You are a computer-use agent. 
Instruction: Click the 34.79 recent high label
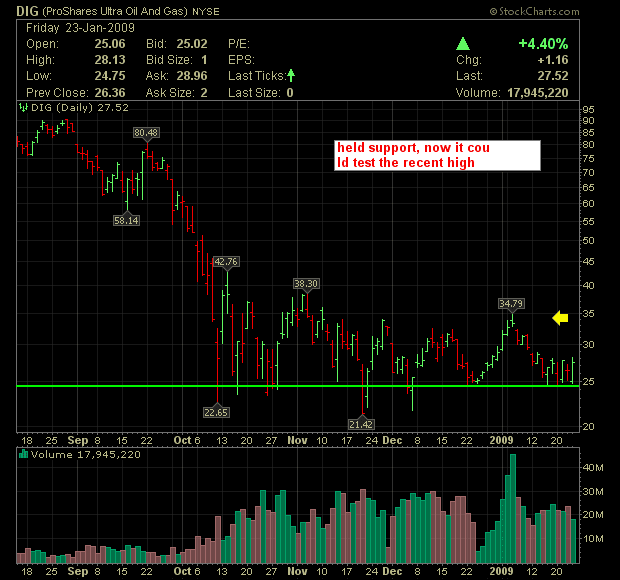click(x=511, y=304)
